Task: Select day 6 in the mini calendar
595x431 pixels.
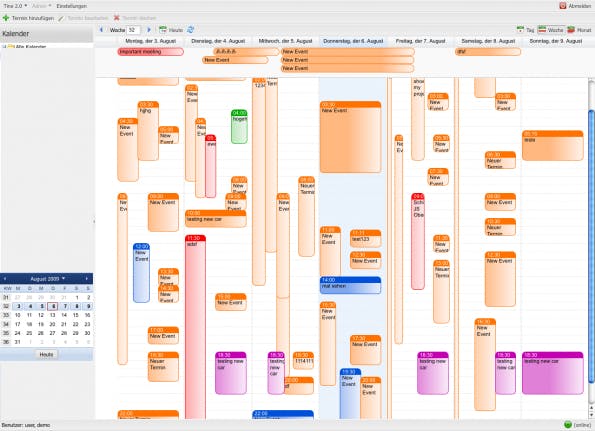Action: [53, 306]
